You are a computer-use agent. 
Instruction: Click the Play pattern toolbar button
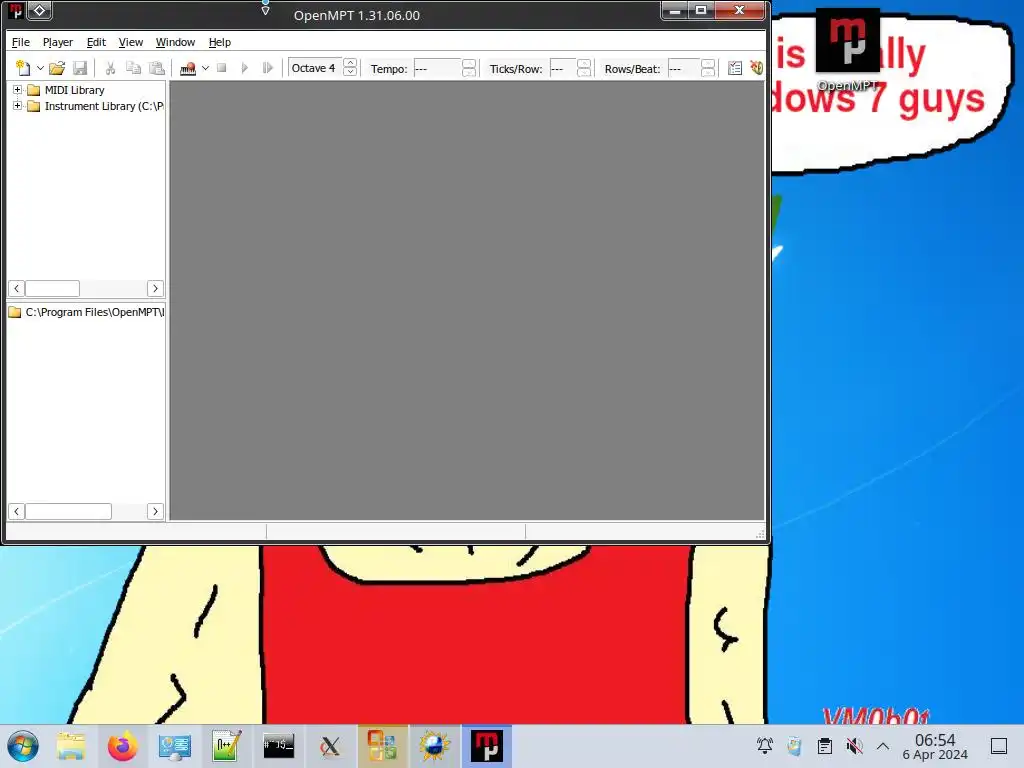pos(267,68)
